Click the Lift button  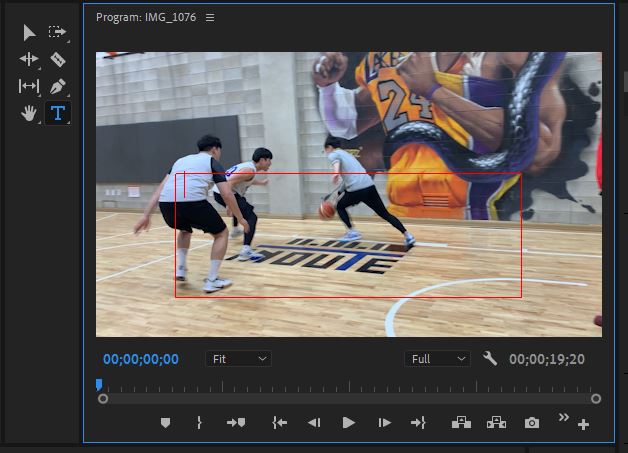[x=461, y=423]
